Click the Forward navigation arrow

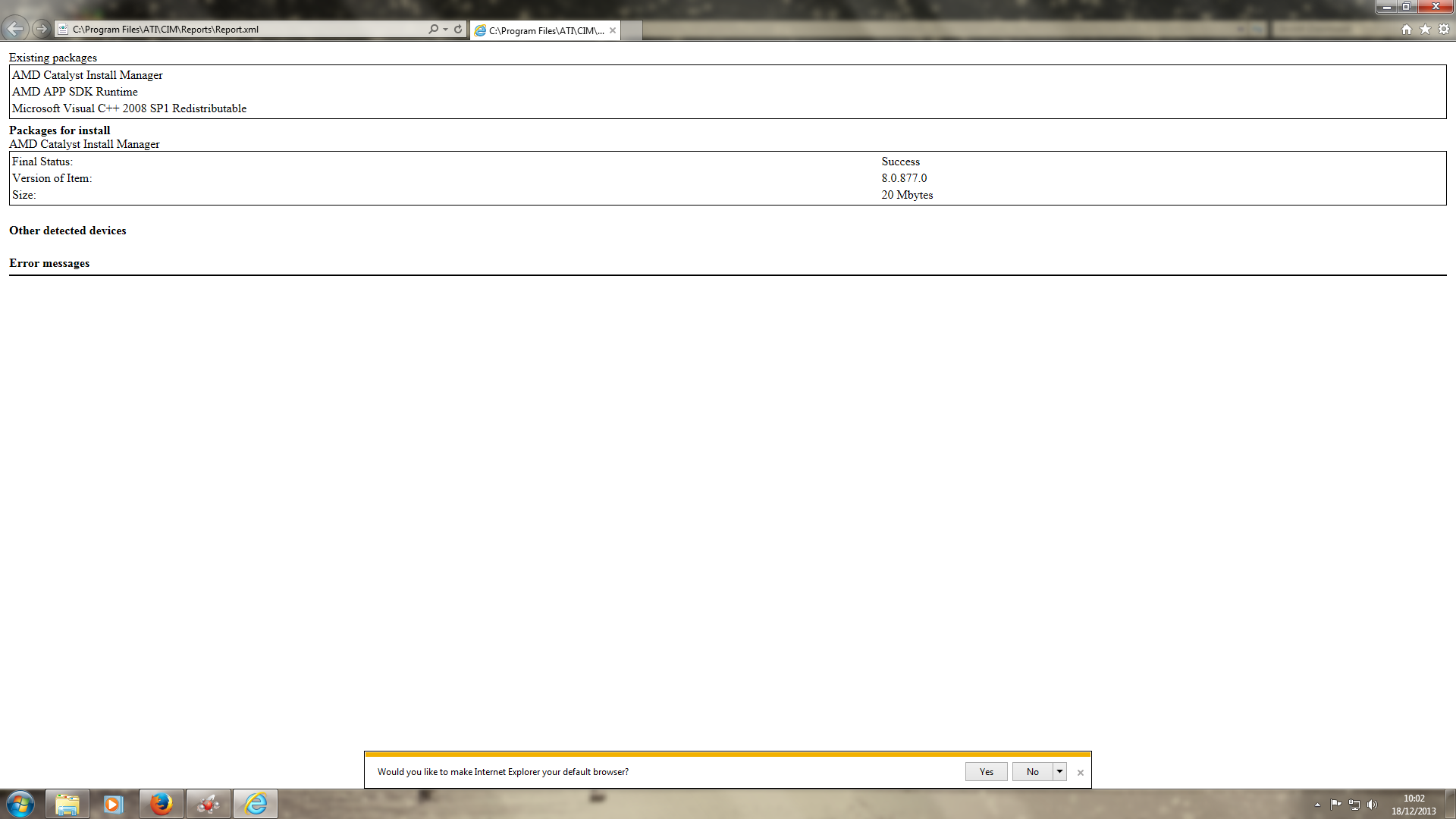(x=42, y=29)
